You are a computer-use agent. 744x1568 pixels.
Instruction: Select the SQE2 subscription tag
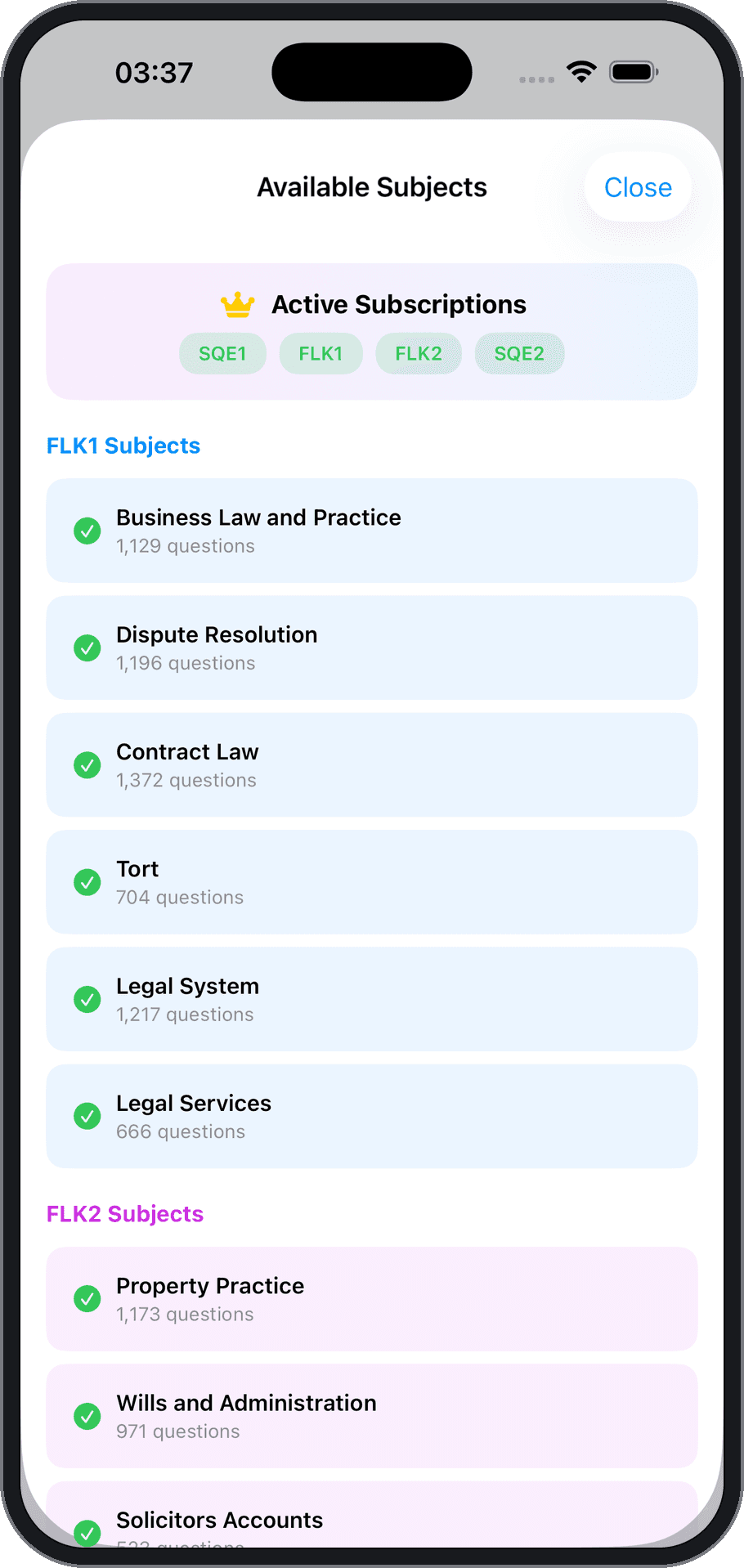pyautogui.click(x=519, y=353)
